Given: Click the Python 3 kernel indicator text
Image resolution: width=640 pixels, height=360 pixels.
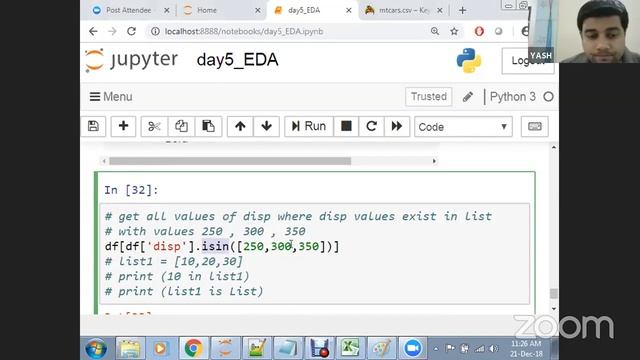Looking at the screenshot, I should click(513, 97).
